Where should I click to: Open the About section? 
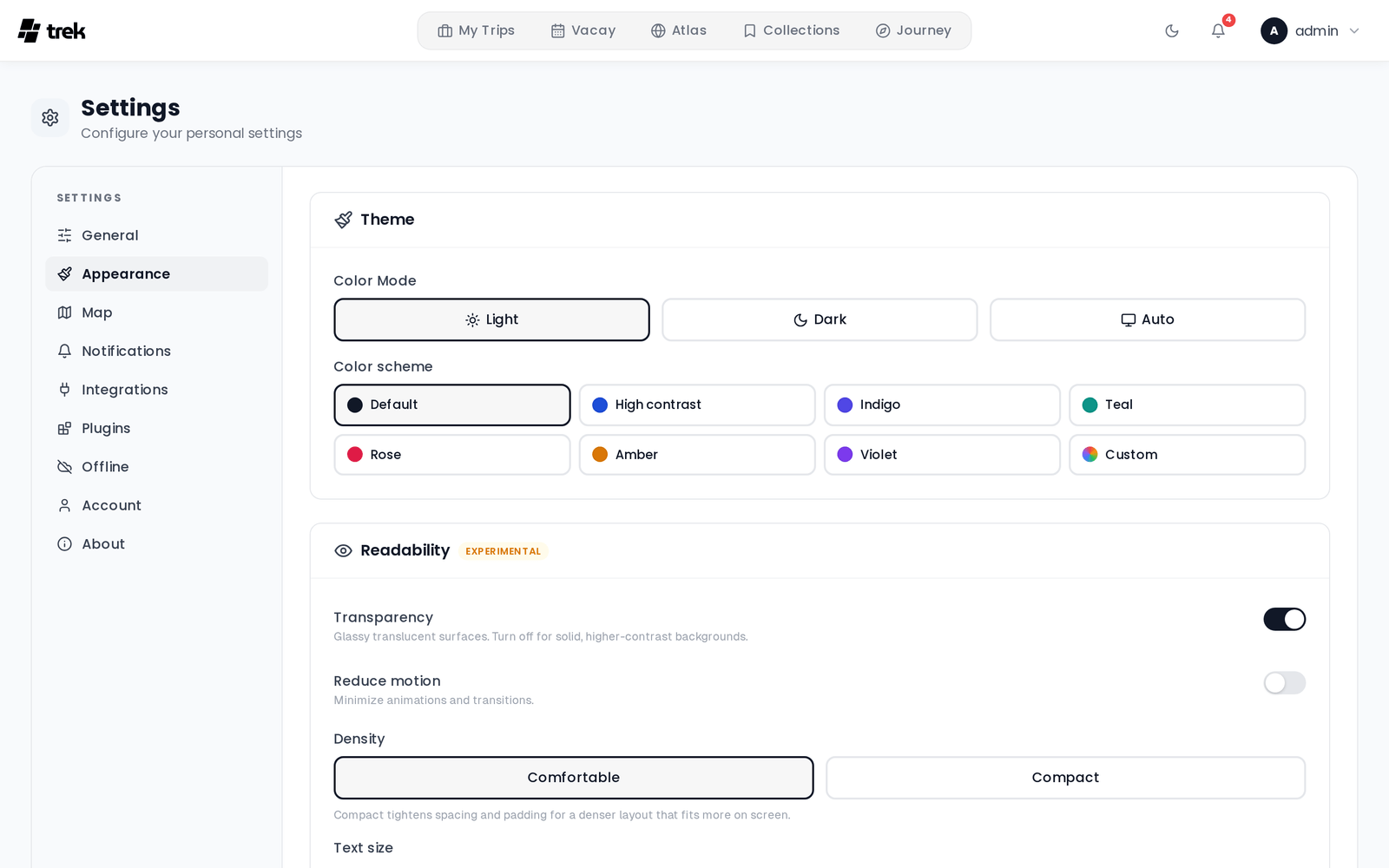click(x=156, y=544)
